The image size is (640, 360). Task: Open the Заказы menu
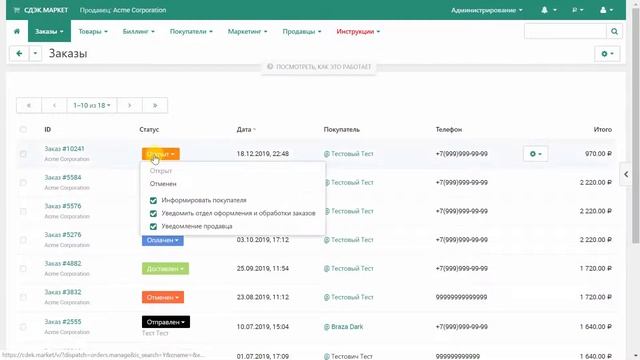tap(49, 31)
